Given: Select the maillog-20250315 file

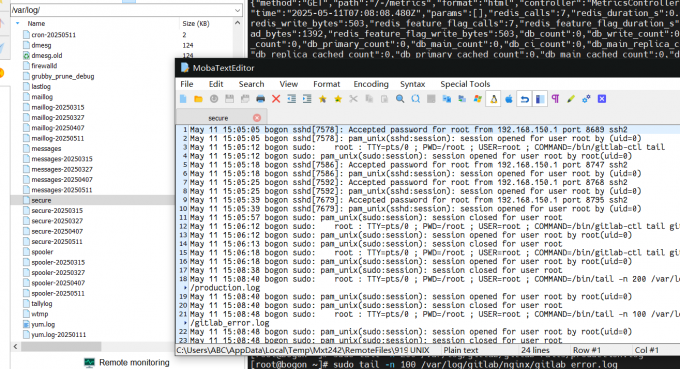Looking at the screenshot, I should pyautogui.click(x=58, y=107).
